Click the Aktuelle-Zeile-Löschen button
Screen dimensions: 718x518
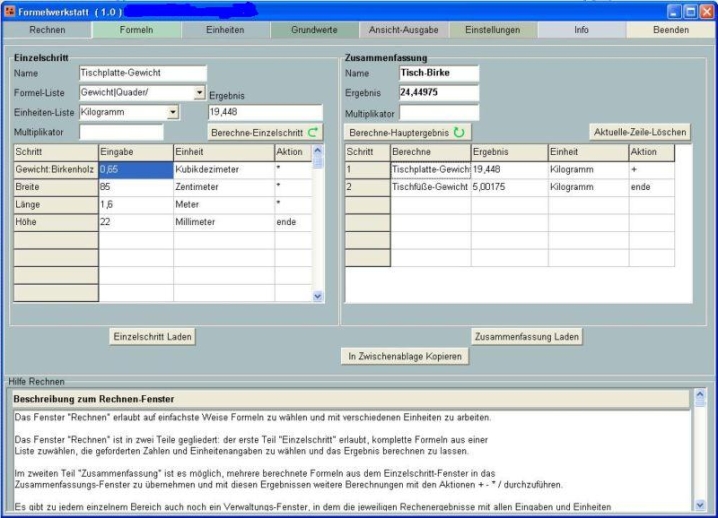641,131
